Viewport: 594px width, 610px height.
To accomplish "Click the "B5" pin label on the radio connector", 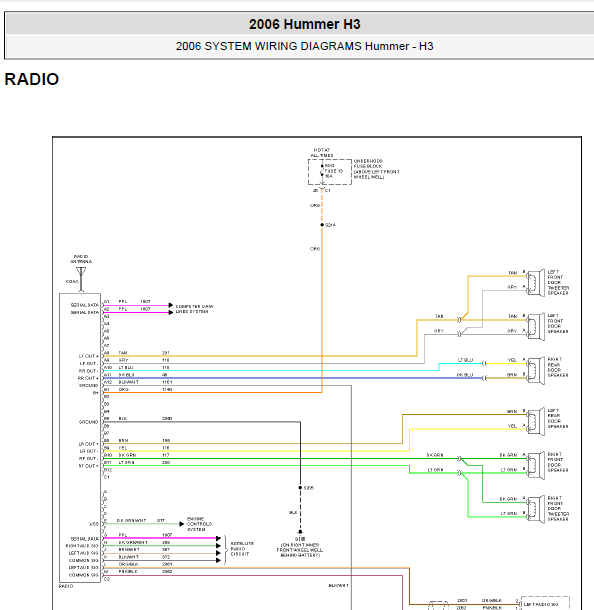I will coord(107,419).
